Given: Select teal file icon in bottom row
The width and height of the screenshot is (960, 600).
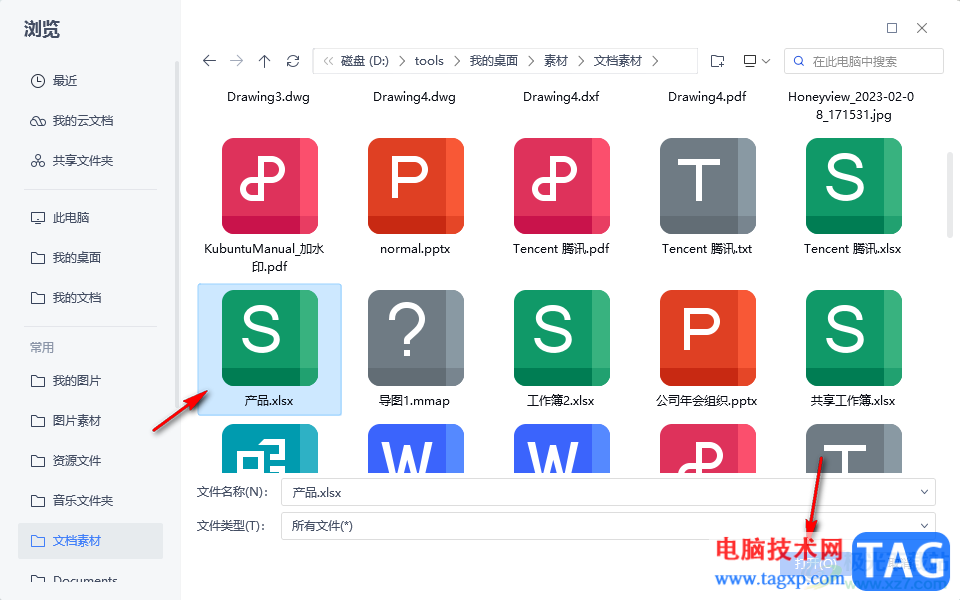Looking at the screenshot, I should 269,448.
